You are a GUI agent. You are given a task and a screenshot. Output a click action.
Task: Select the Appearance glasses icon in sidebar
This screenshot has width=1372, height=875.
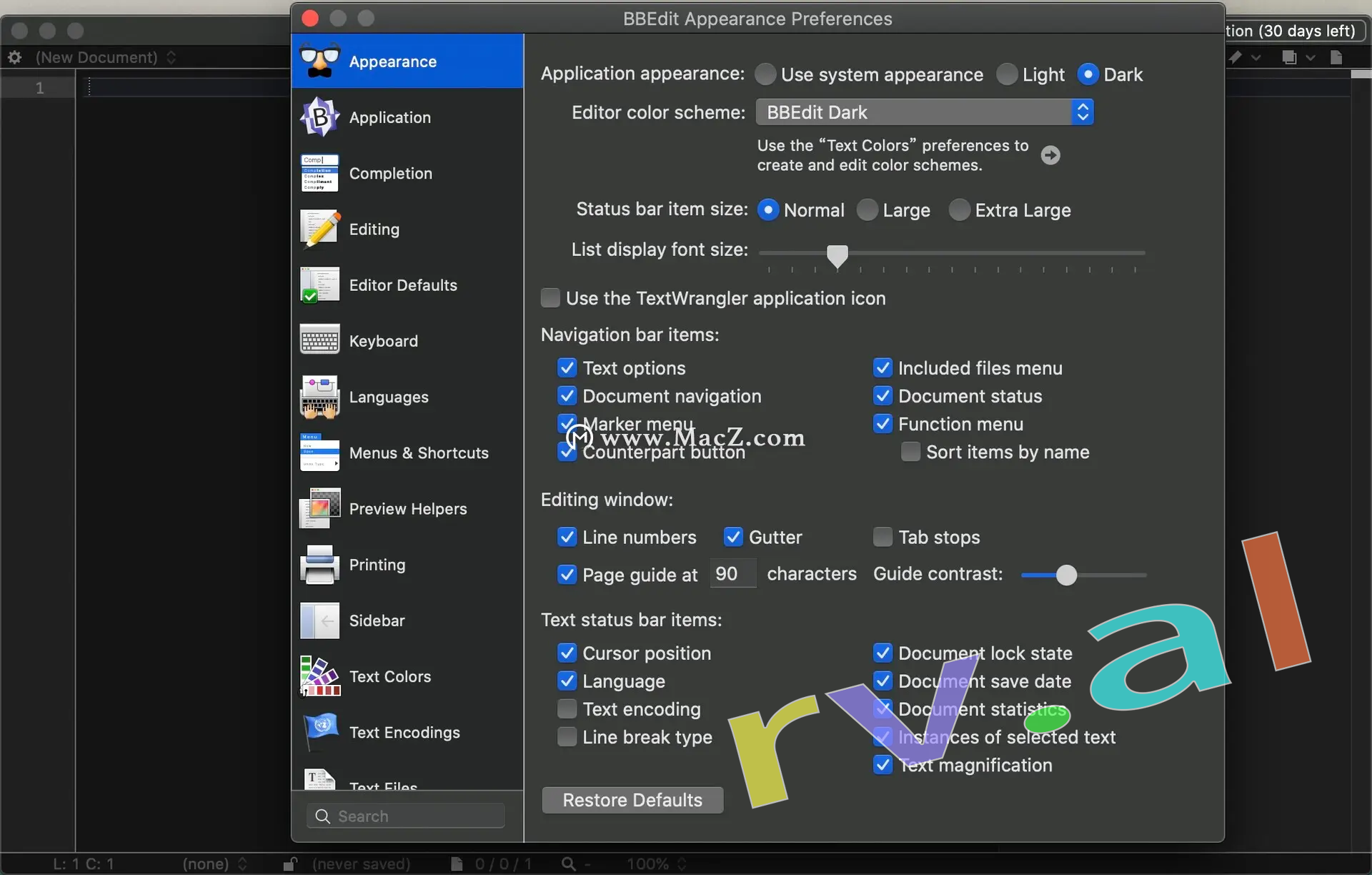(x=319, y=61)
